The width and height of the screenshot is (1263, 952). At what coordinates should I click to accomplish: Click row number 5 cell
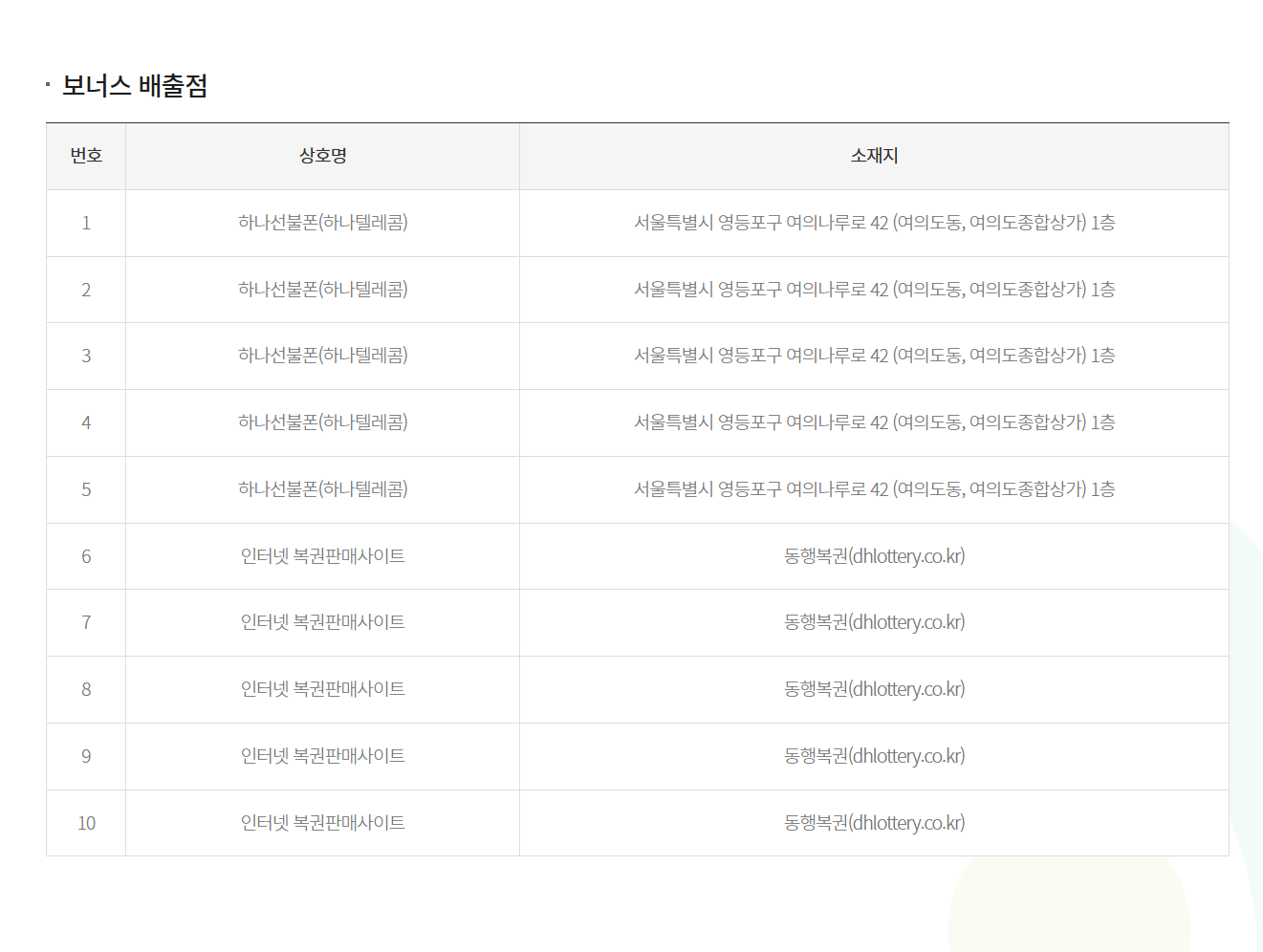[86, 489]
